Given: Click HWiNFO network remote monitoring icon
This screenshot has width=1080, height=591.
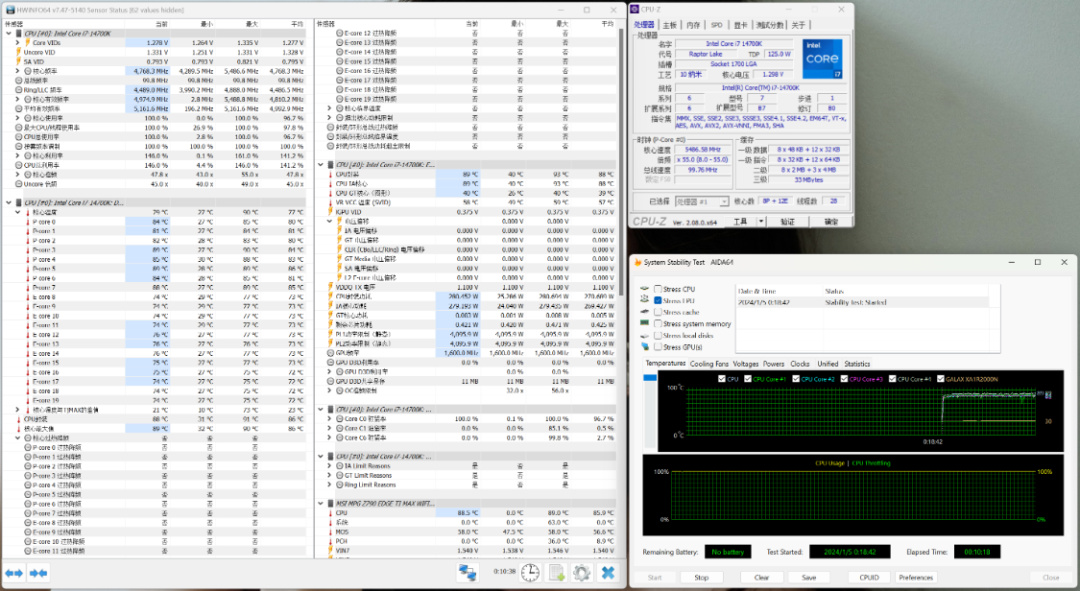Looking at the screenshot, I should [467, 572].
